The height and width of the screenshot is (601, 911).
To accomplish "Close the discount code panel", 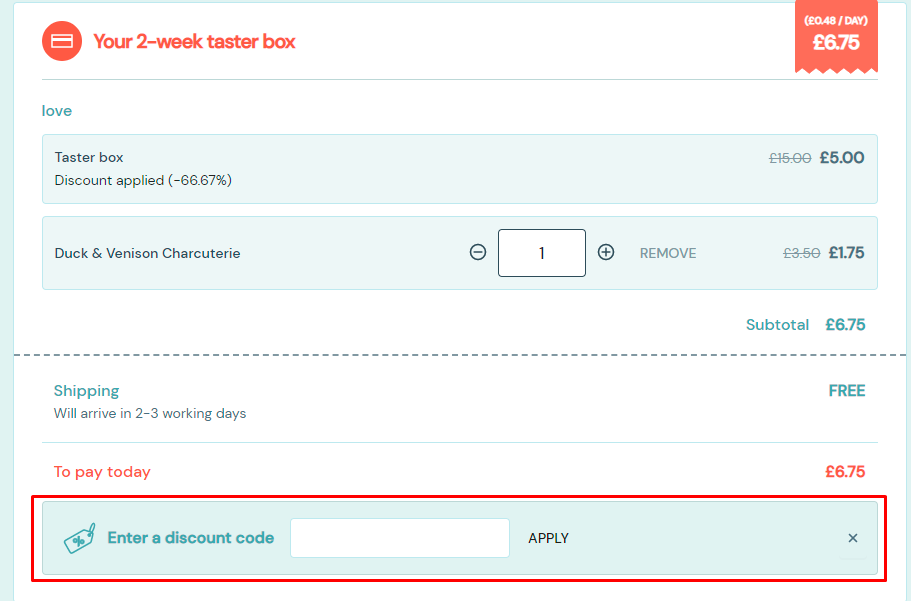I will click(x=853, y=538).
